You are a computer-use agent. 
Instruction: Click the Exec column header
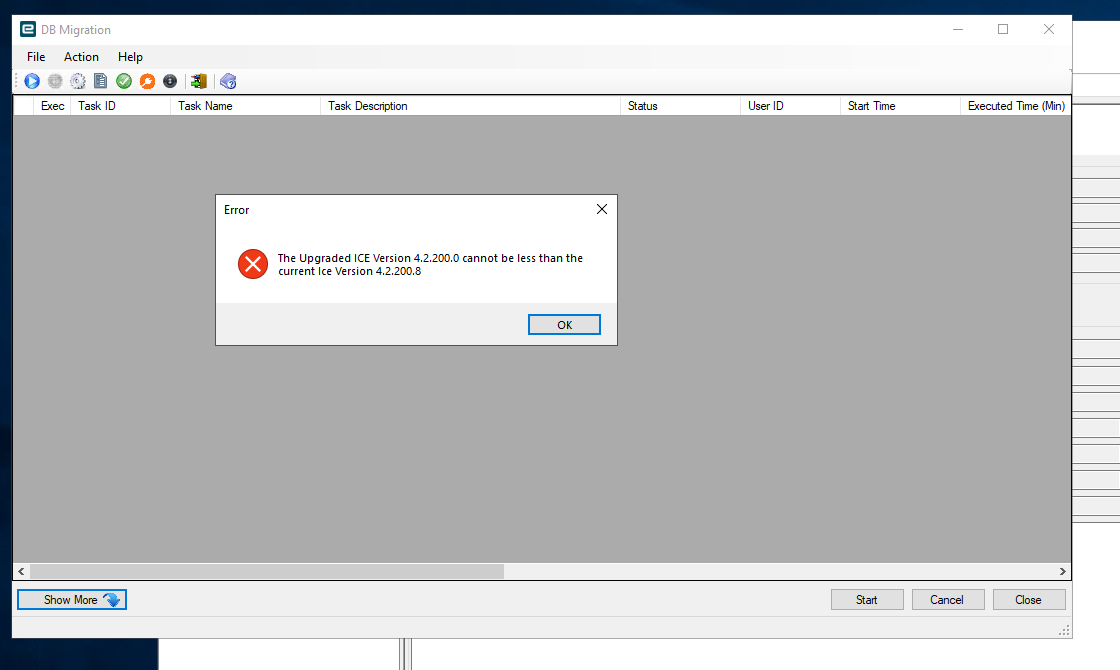pyautogui.click(x=52, y=106)
